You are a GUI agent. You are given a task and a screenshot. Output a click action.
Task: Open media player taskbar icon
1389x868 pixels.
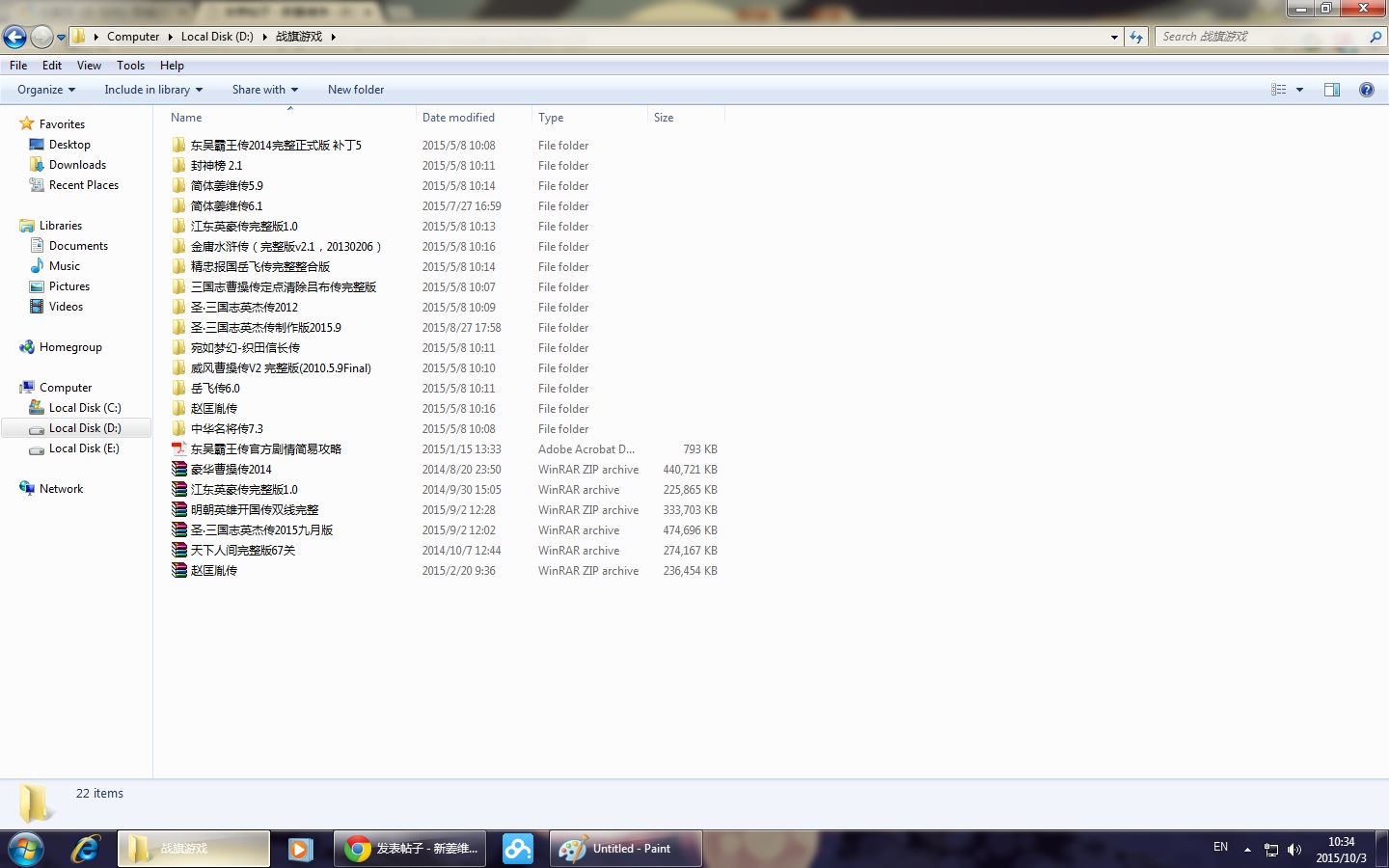(301, 849)
